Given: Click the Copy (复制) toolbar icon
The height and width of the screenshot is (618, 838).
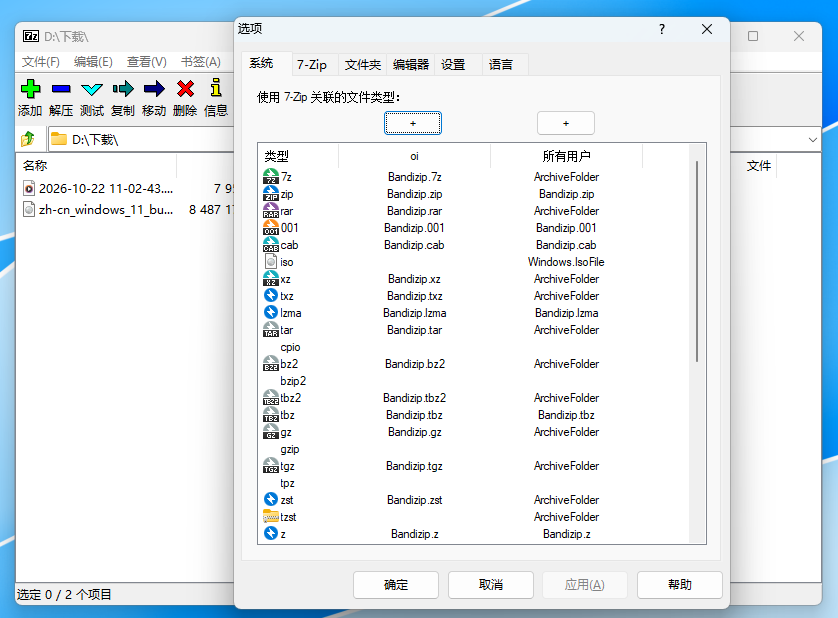Looking at the screenshot, I should [x=123, y=89].
